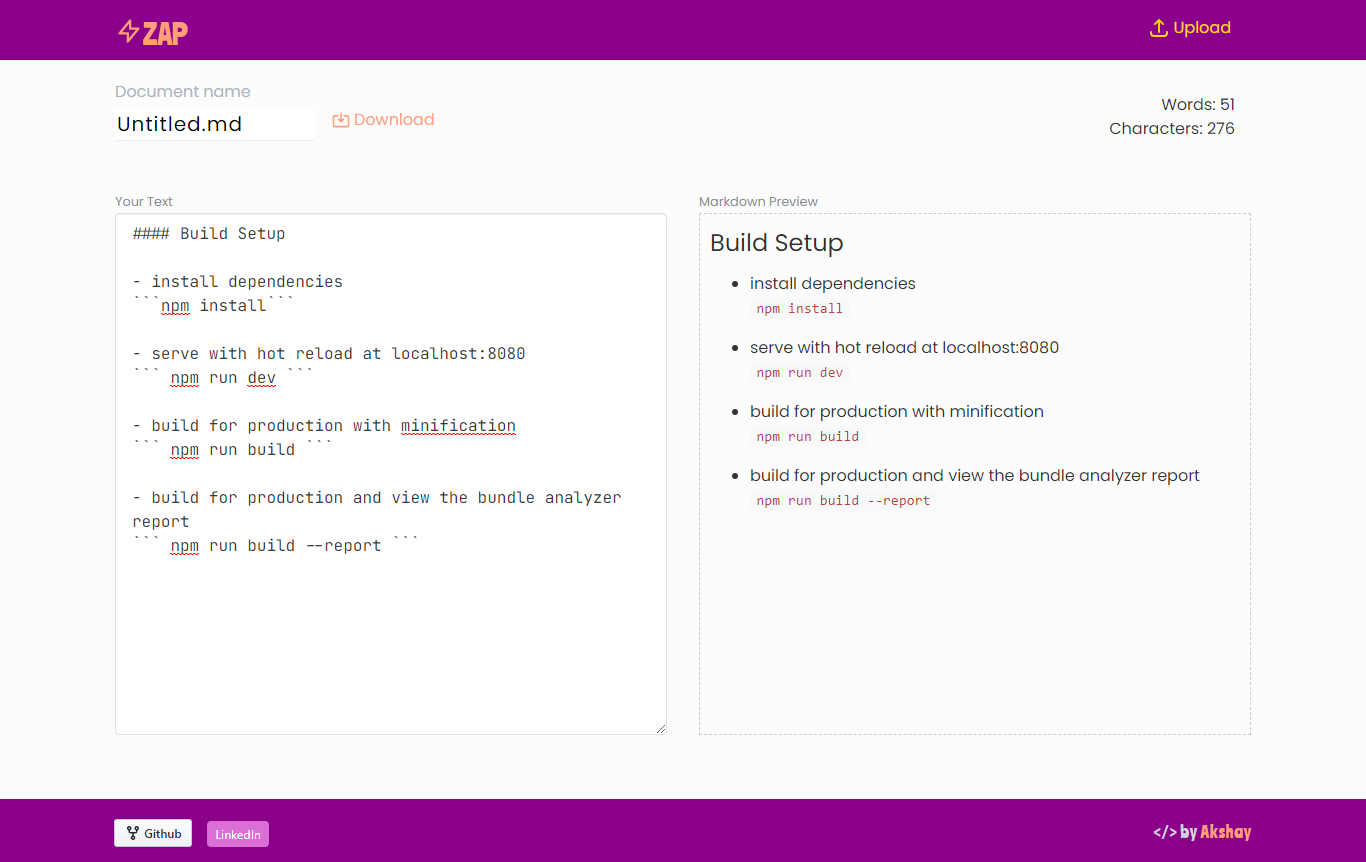Grab the textarea resize handle corner
This screenshot has height=862, width=1366.
click(661, 729)
